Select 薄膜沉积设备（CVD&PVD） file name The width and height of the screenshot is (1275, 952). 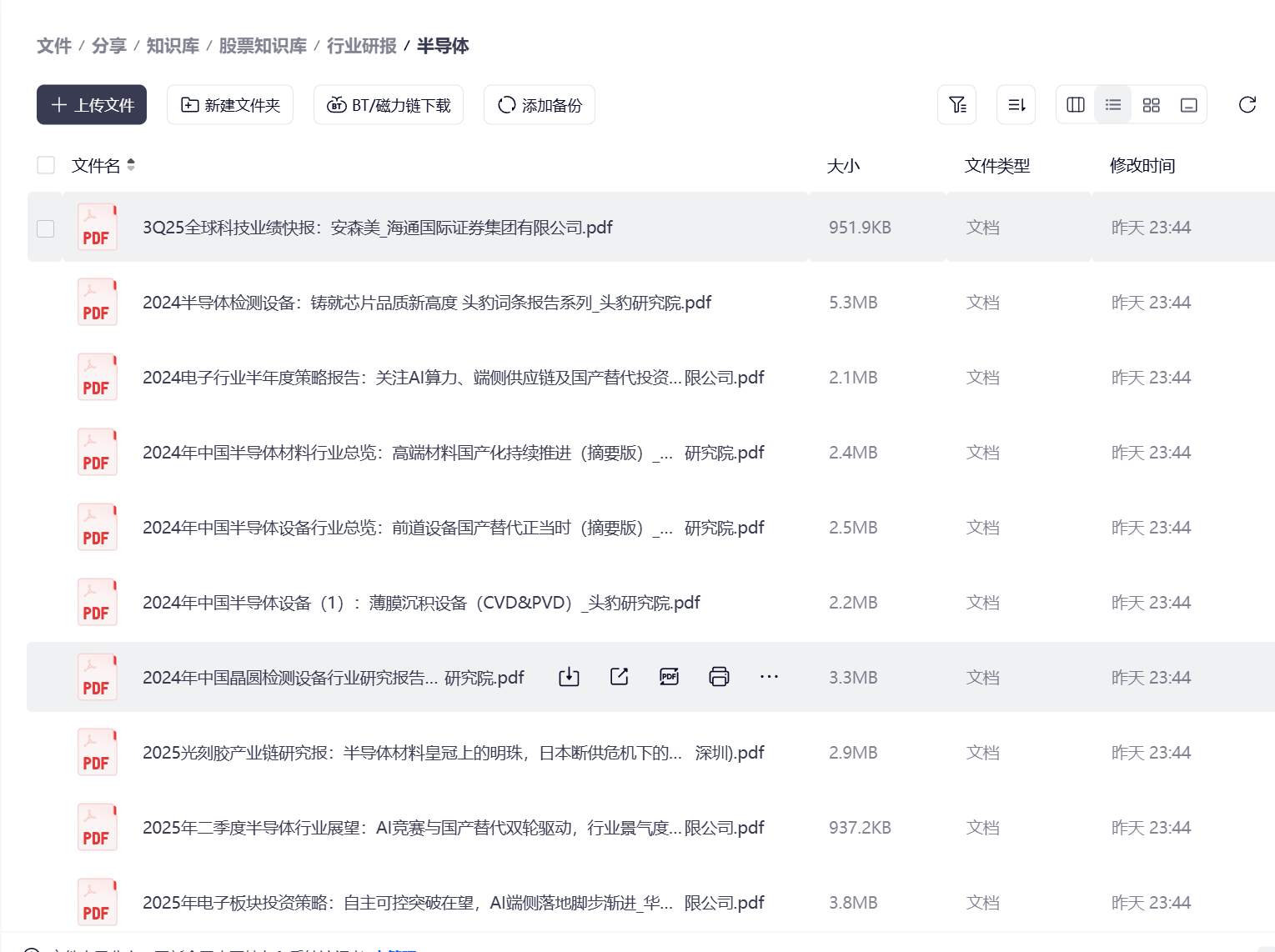coord(421,603)
